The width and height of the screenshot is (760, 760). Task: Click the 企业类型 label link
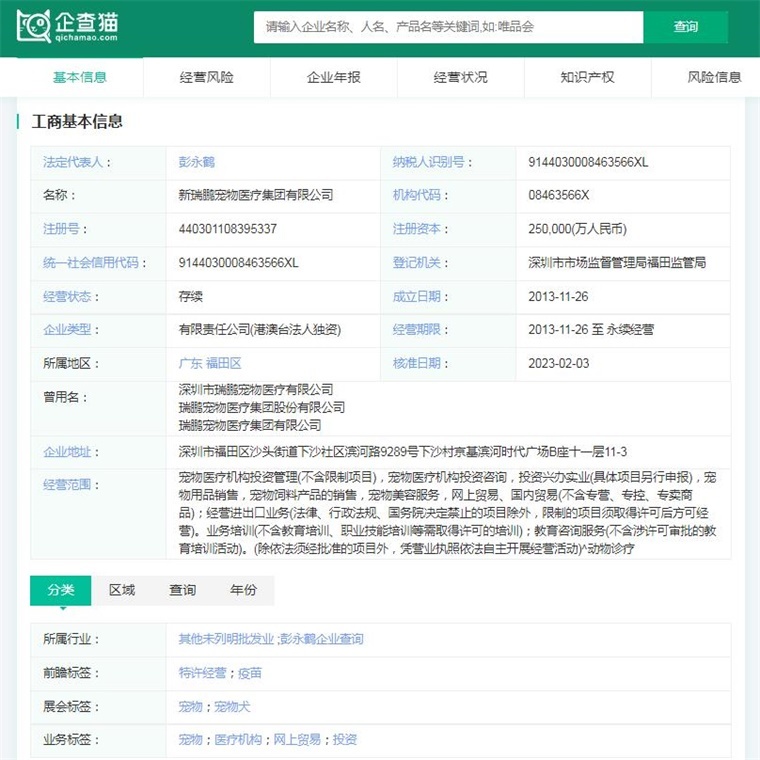tap(67, 330)
